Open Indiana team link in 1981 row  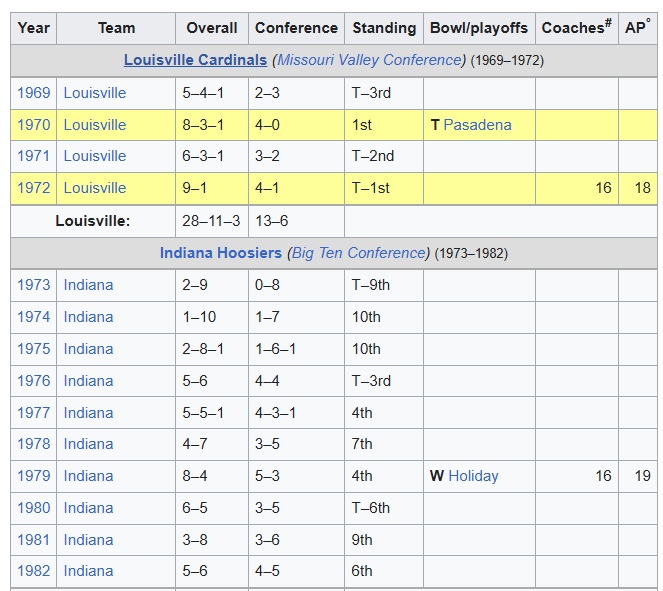88,540
